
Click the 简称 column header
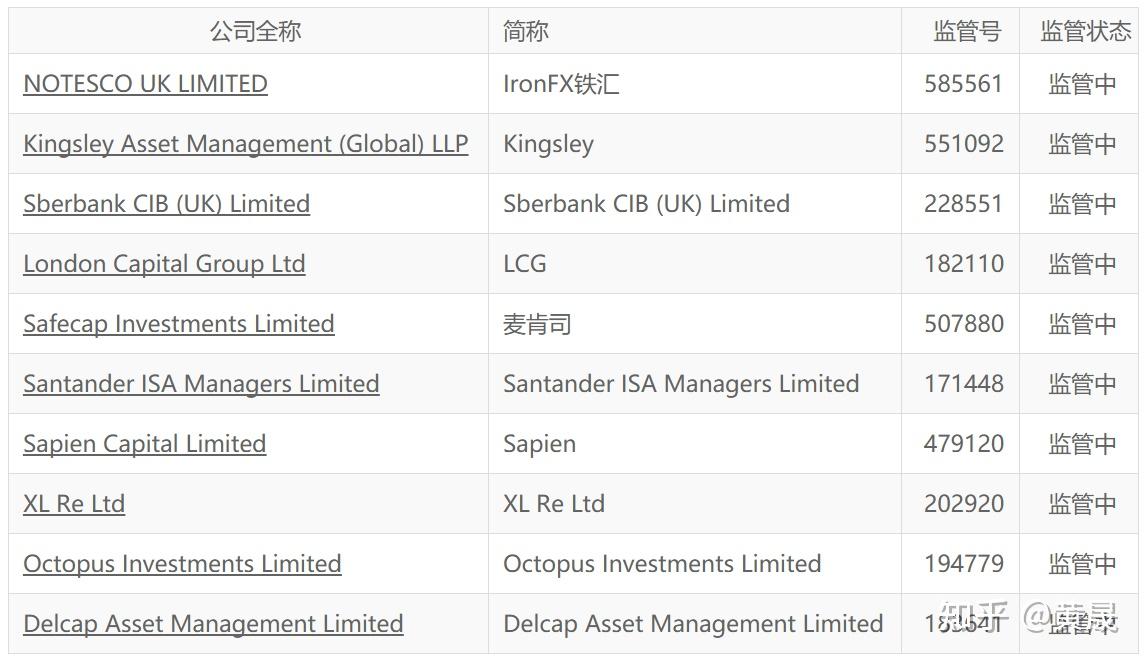(x=526, y=31)
